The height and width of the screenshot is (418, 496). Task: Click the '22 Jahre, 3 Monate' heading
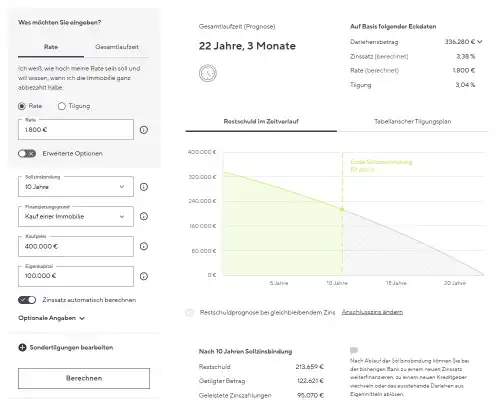coord(247,46)
